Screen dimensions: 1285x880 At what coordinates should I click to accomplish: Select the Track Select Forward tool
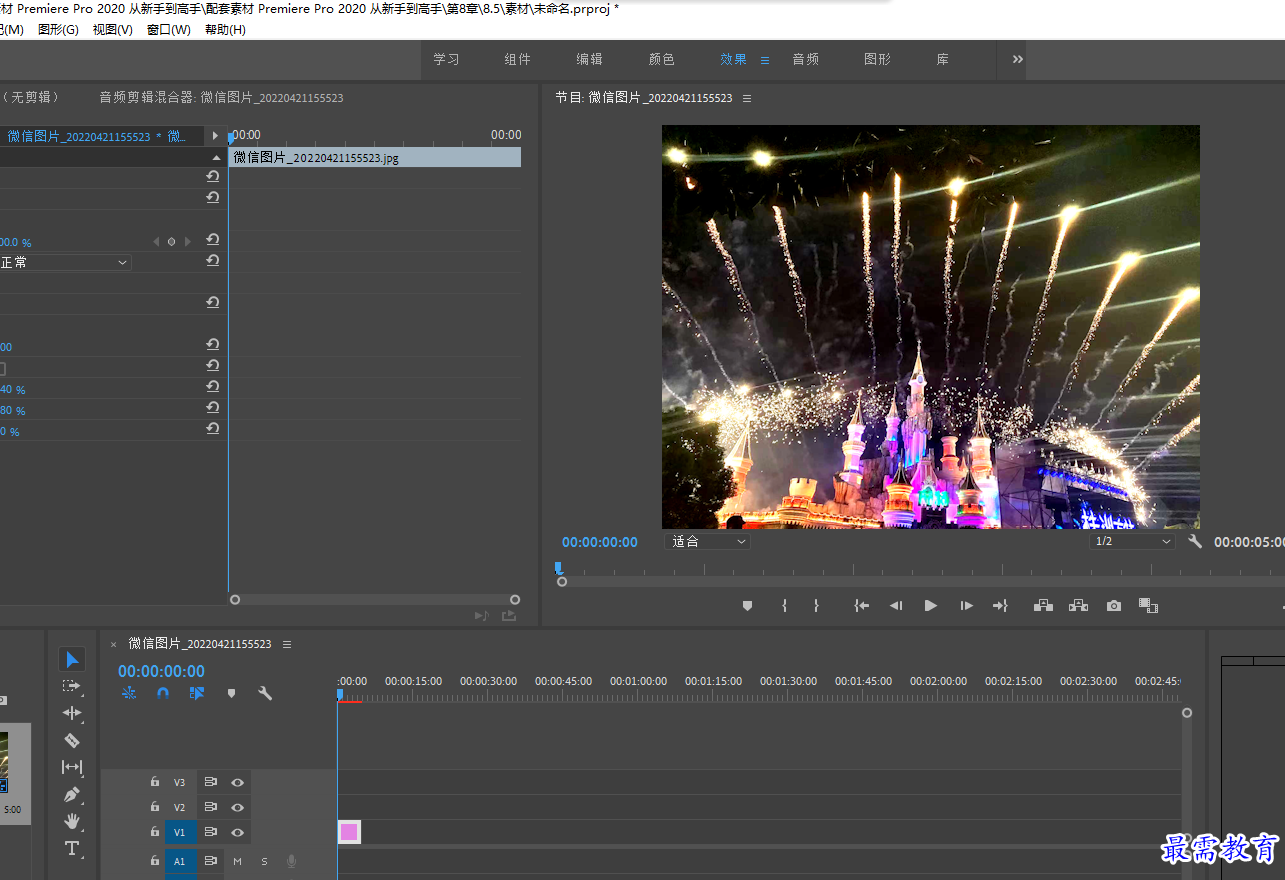72,686
